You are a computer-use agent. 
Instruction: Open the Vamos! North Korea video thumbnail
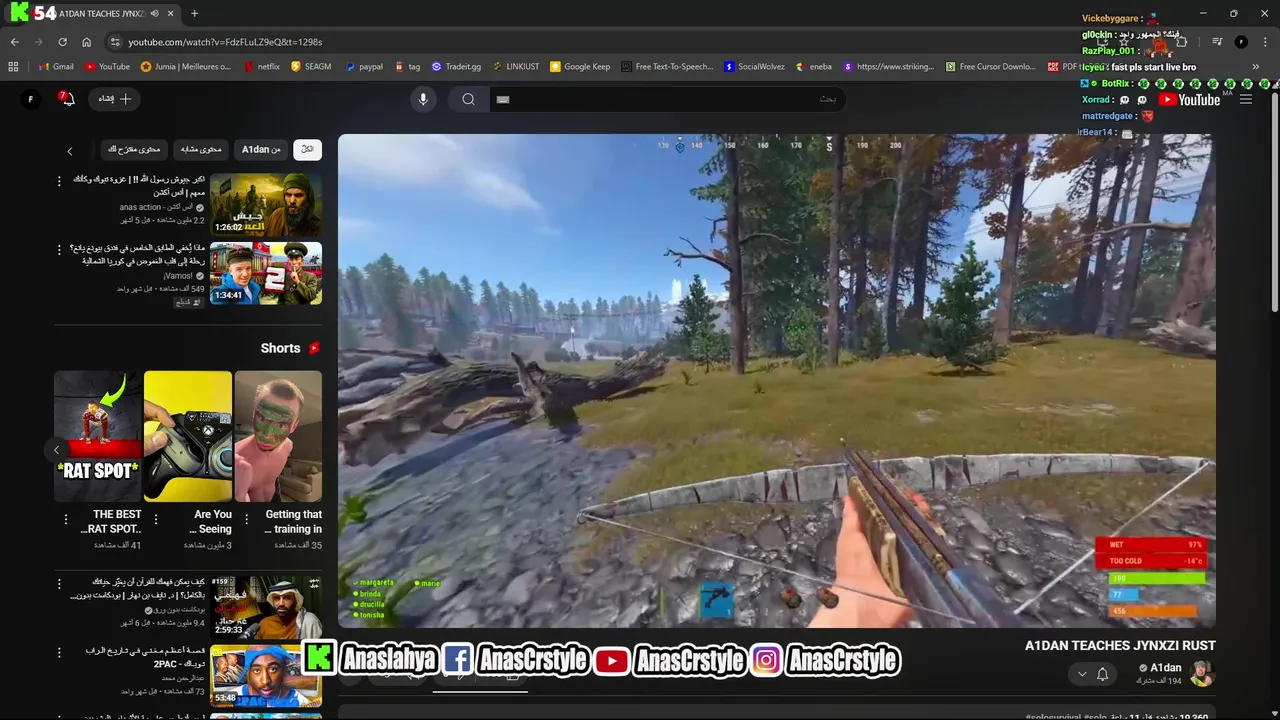266,273
